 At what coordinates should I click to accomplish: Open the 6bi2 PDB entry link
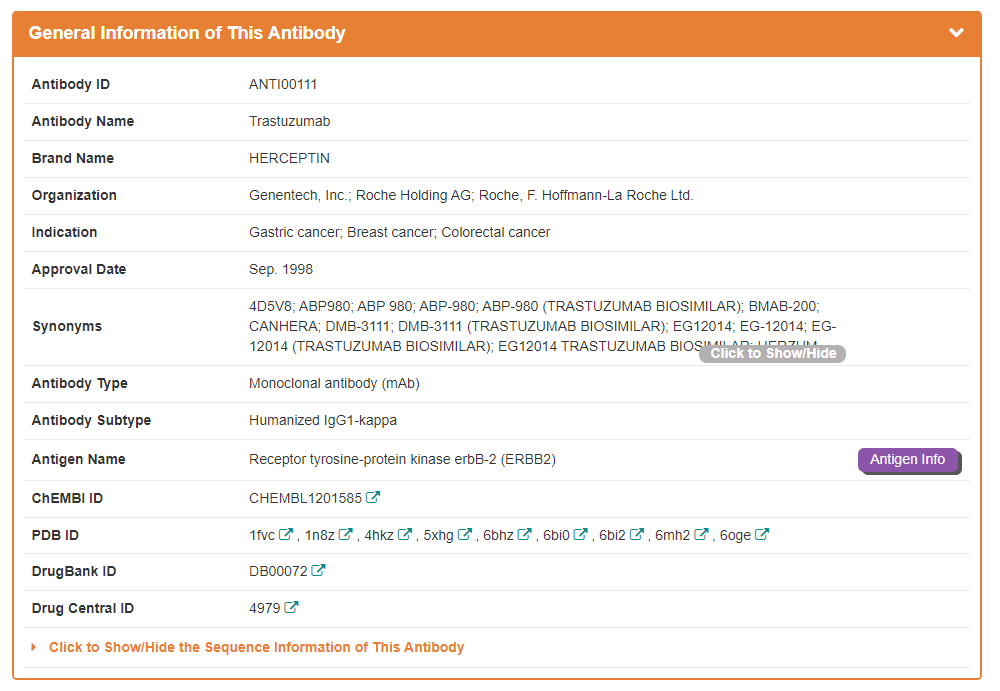(612, 535)
